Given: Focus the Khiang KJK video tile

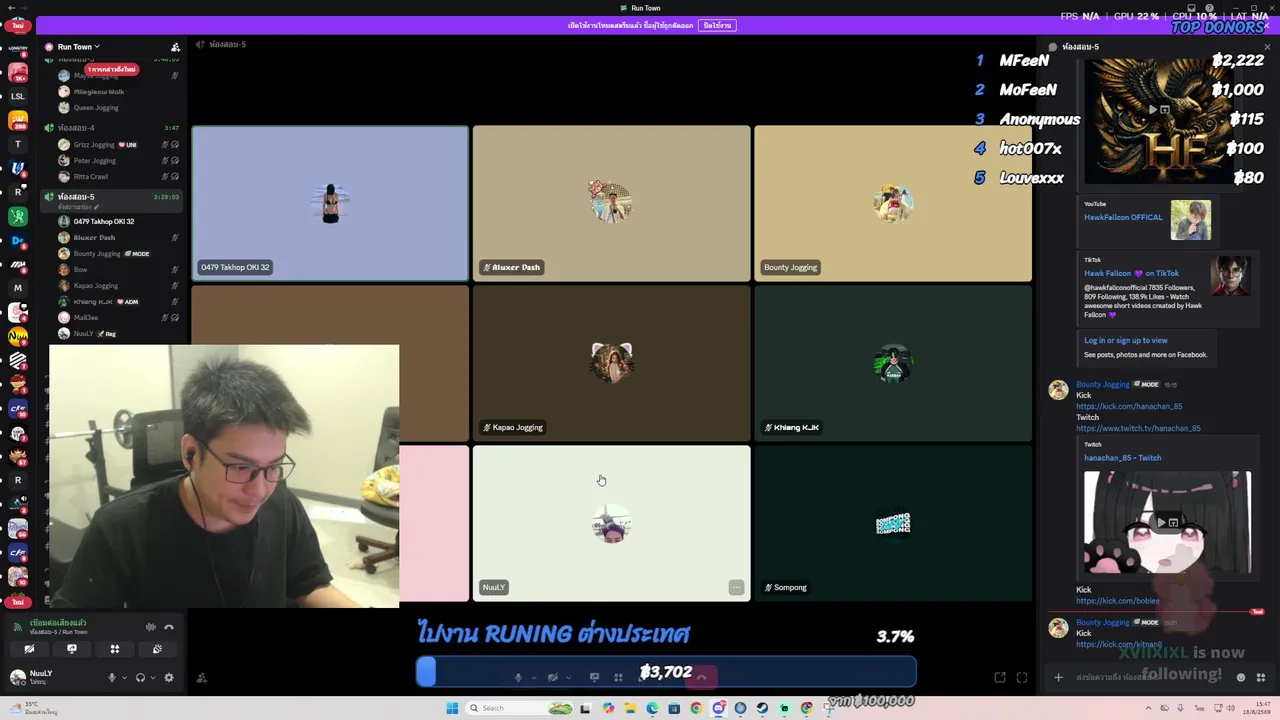Looking at the screenshot, I should click(x=893, y=363).
